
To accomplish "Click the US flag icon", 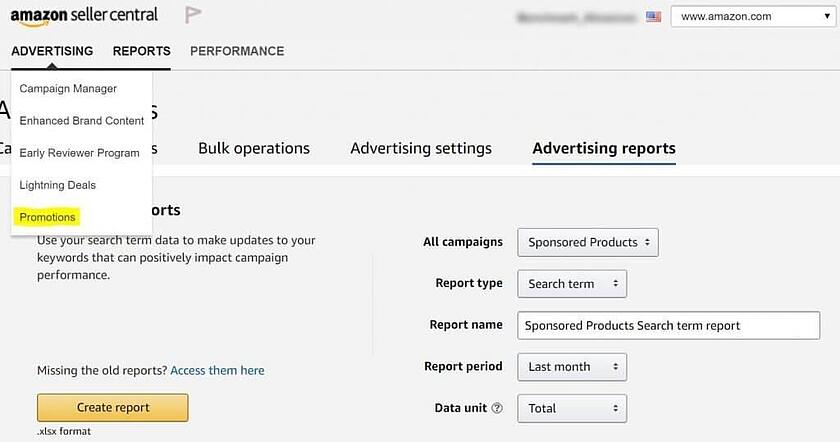I will click(654, 17).
